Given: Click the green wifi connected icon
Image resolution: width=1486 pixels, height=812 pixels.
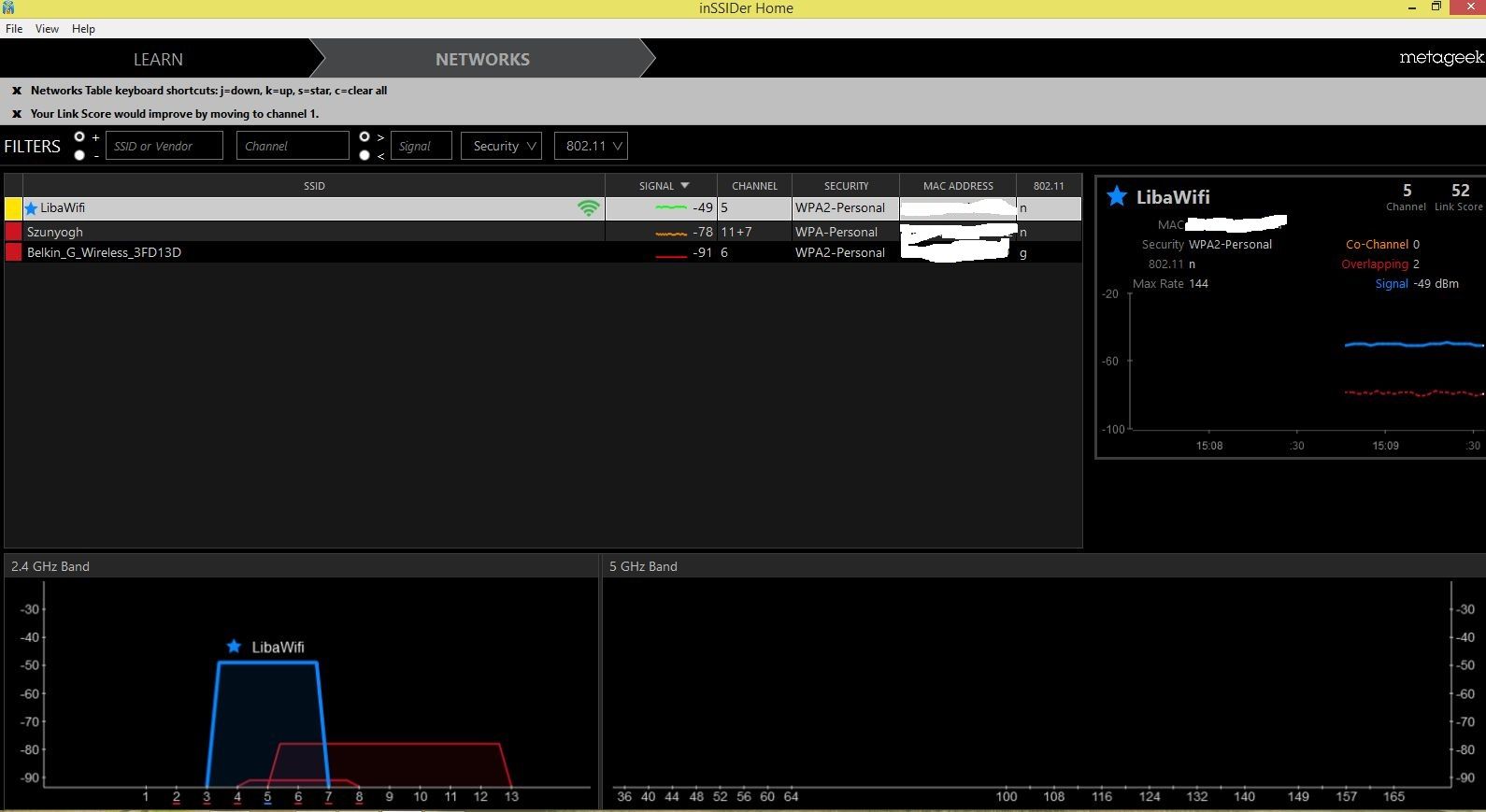Looking at the screenshot, I should [x=588, y=207].
